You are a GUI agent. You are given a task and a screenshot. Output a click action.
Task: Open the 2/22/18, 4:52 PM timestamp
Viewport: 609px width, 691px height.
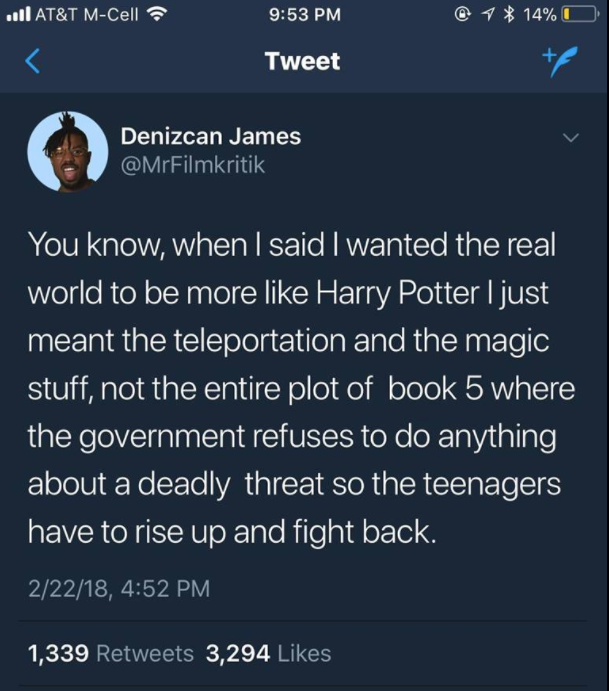[119, 588]
